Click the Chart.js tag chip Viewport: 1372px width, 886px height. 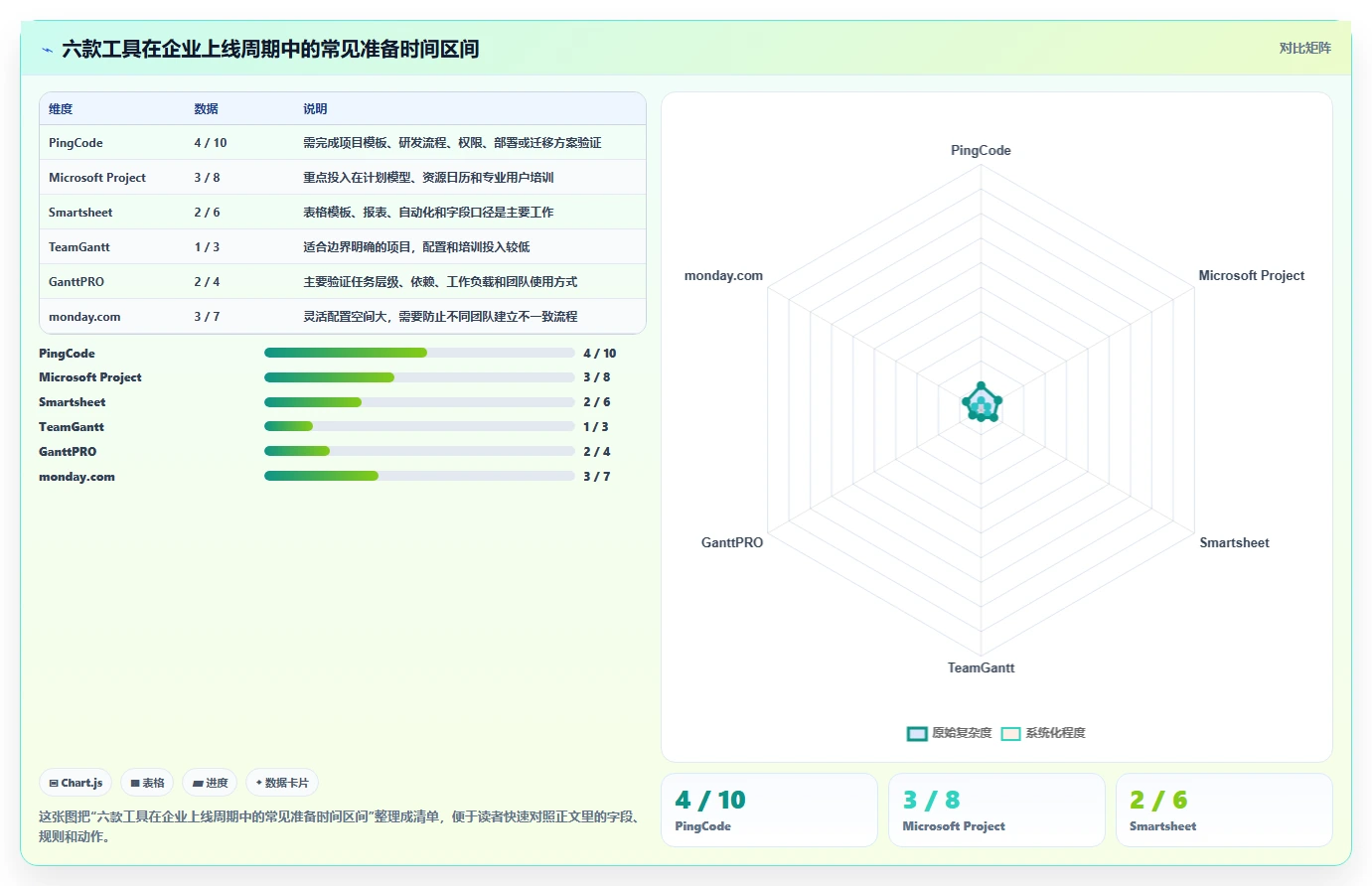coord(76,783)
